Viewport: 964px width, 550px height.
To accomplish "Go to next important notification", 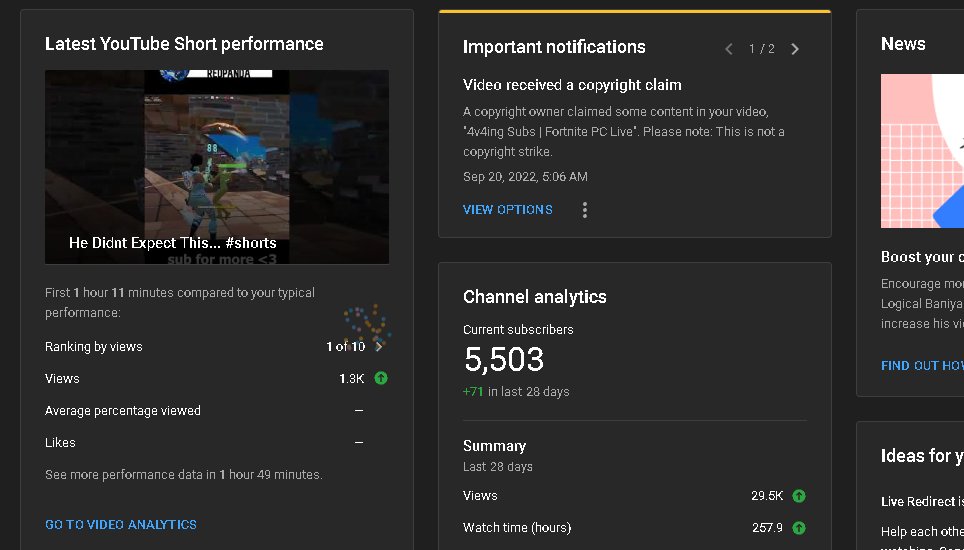I will click(x=795, y=49).
